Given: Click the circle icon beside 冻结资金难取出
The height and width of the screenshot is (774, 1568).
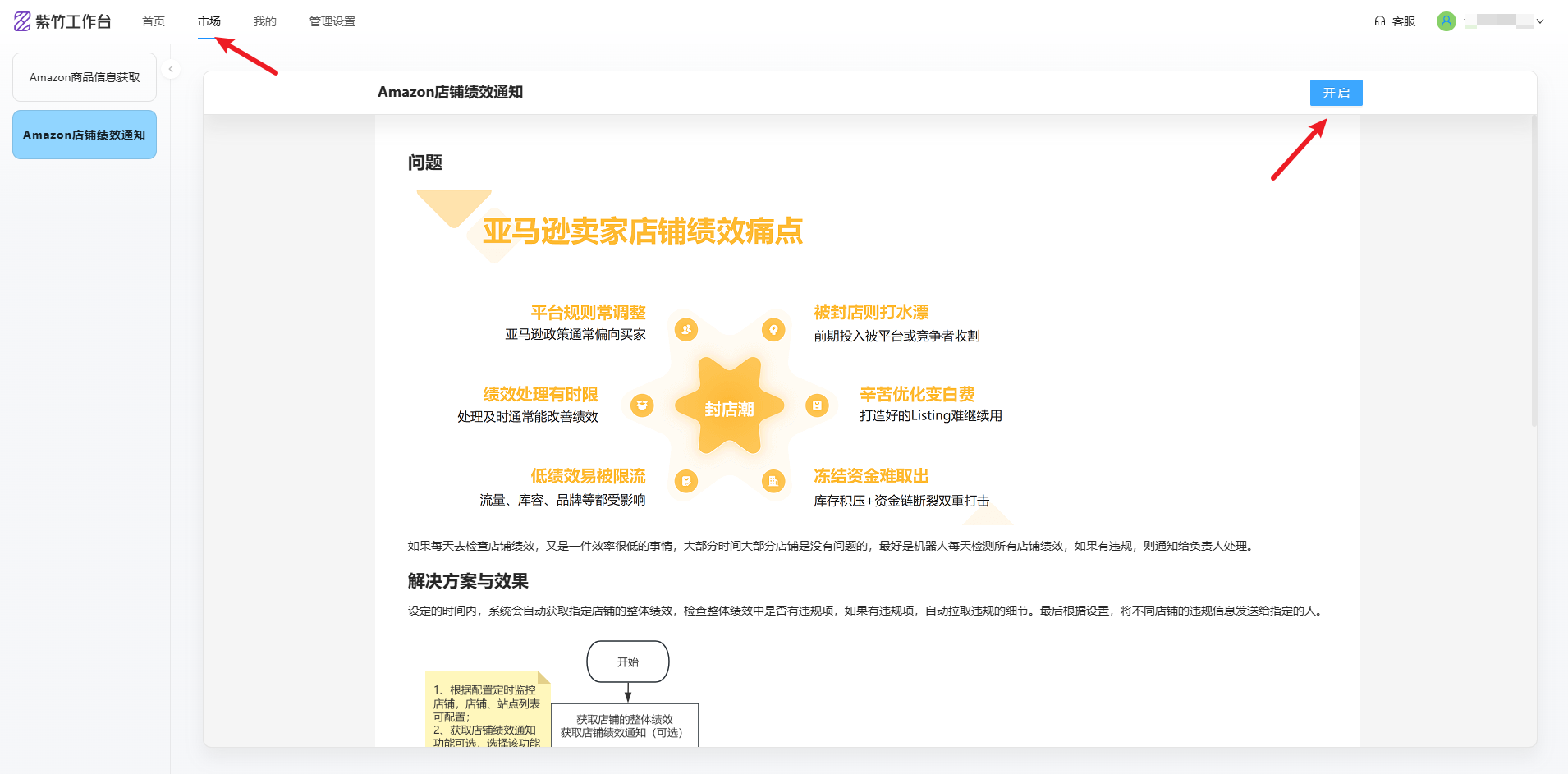Looking at the screenshot, I should (773, 481).
